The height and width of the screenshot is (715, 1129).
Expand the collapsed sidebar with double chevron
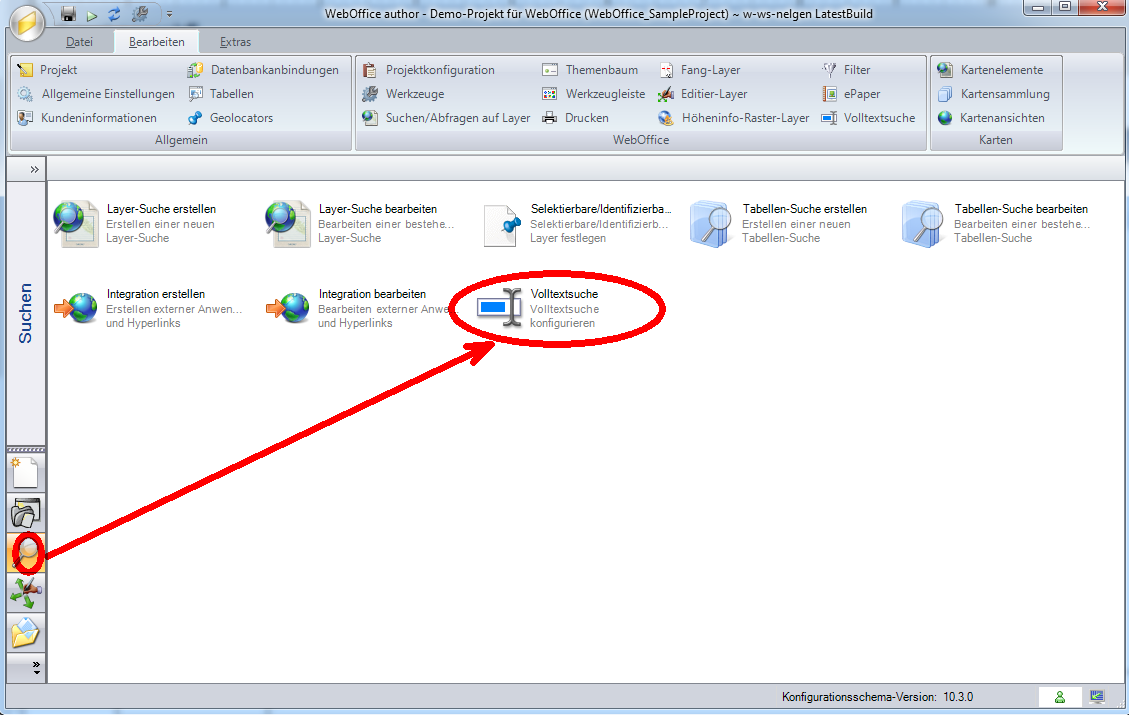[34, 169]
